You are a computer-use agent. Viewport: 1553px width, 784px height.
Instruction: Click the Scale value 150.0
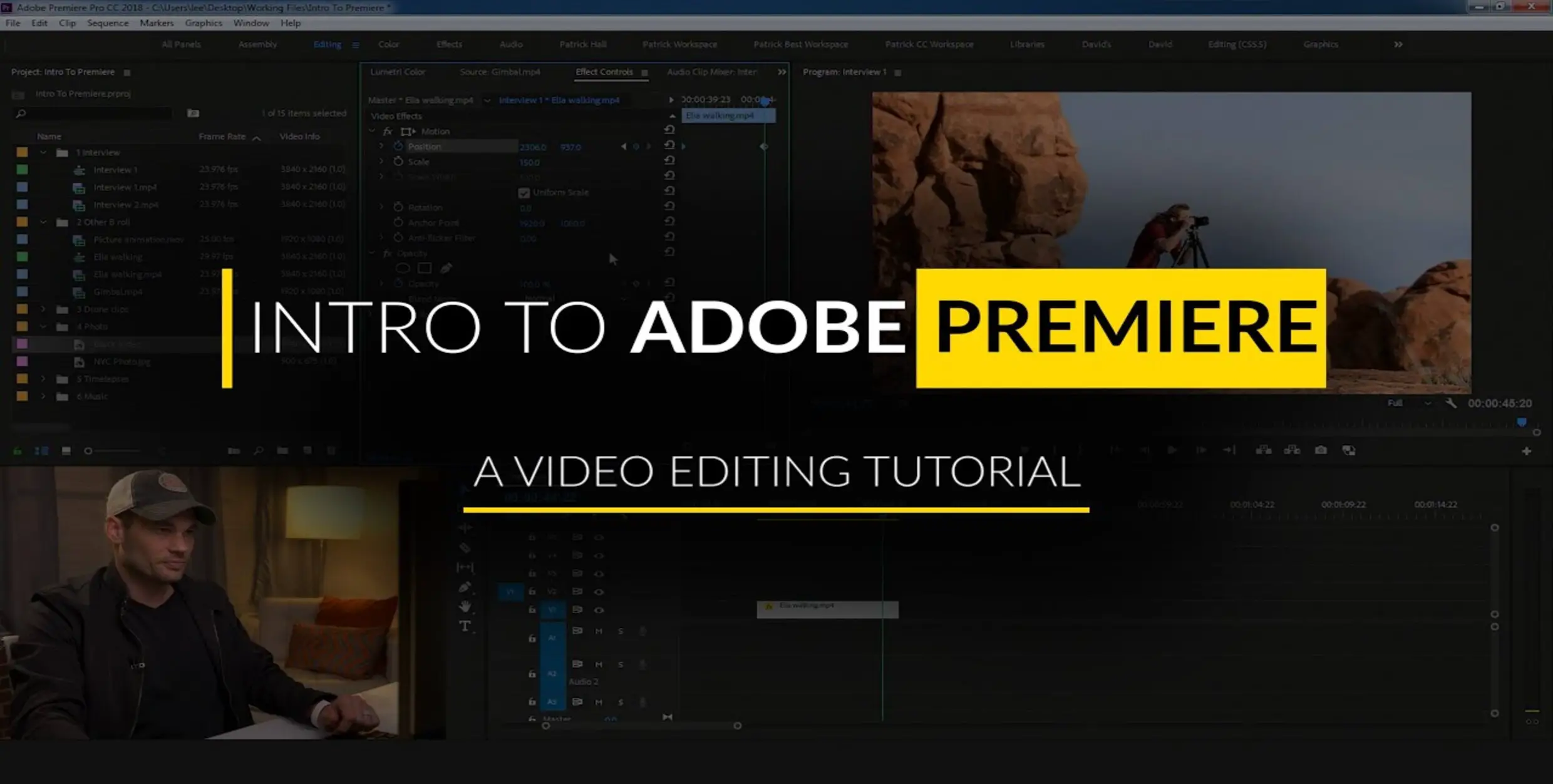click(x=529, y=162)
